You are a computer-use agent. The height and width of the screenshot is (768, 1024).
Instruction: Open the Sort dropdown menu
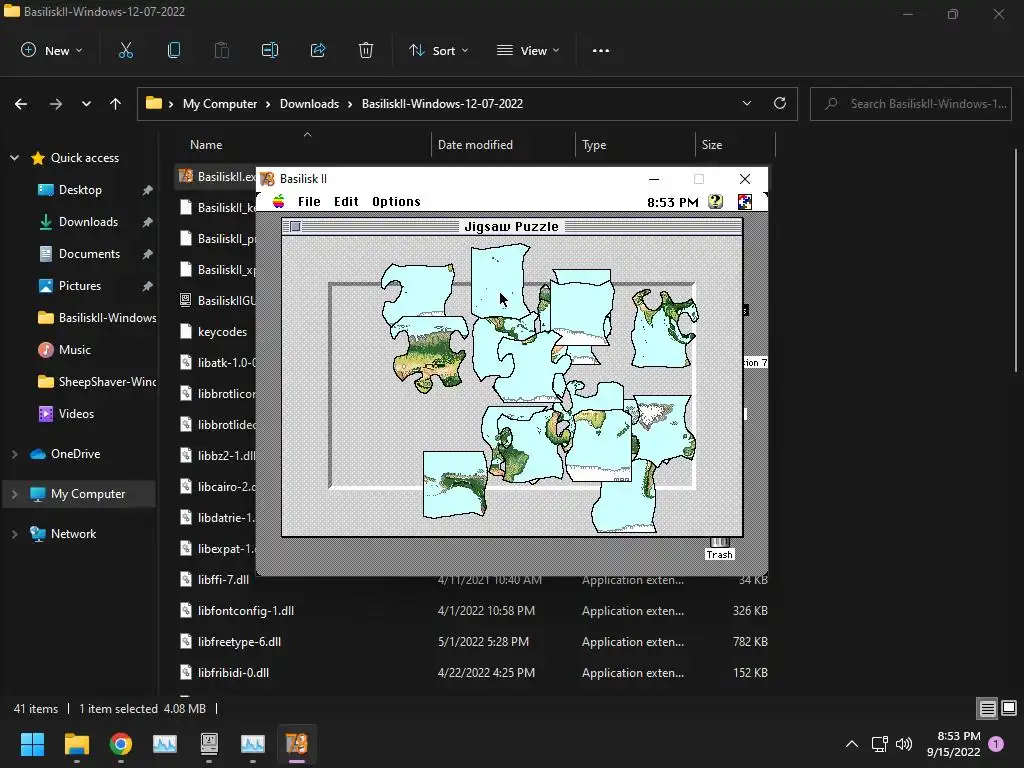pos(438,50)
